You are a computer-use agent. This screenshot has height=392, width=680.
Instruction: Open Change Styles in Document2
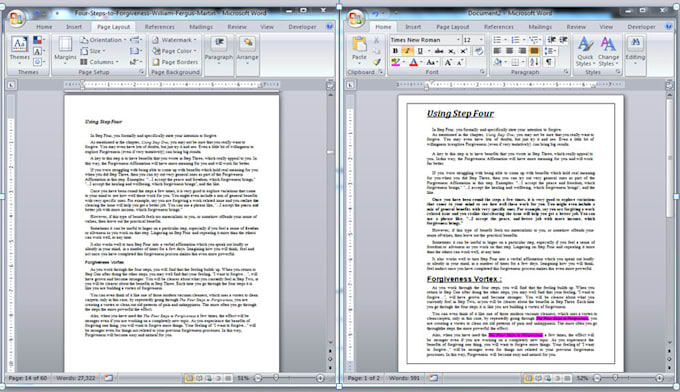[x=608, y=51]
